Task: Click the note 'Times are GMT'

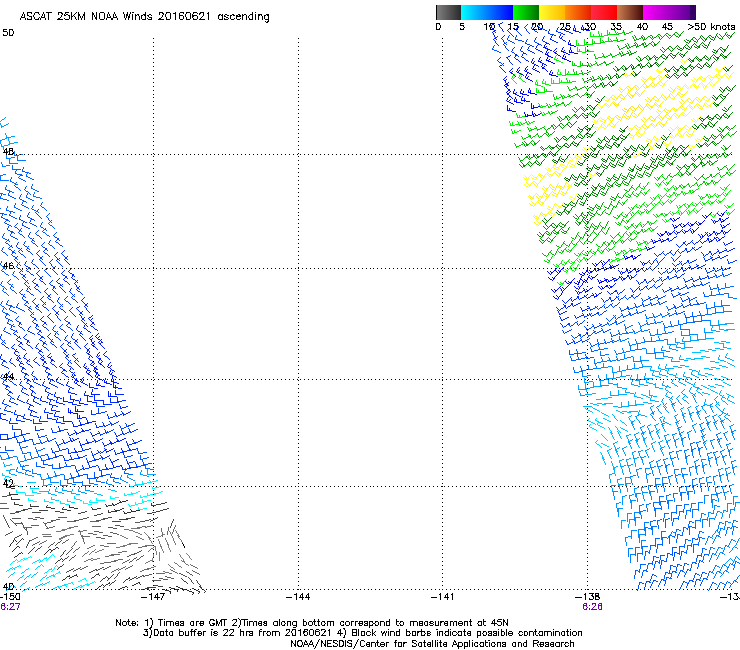Action: [191, 623]
